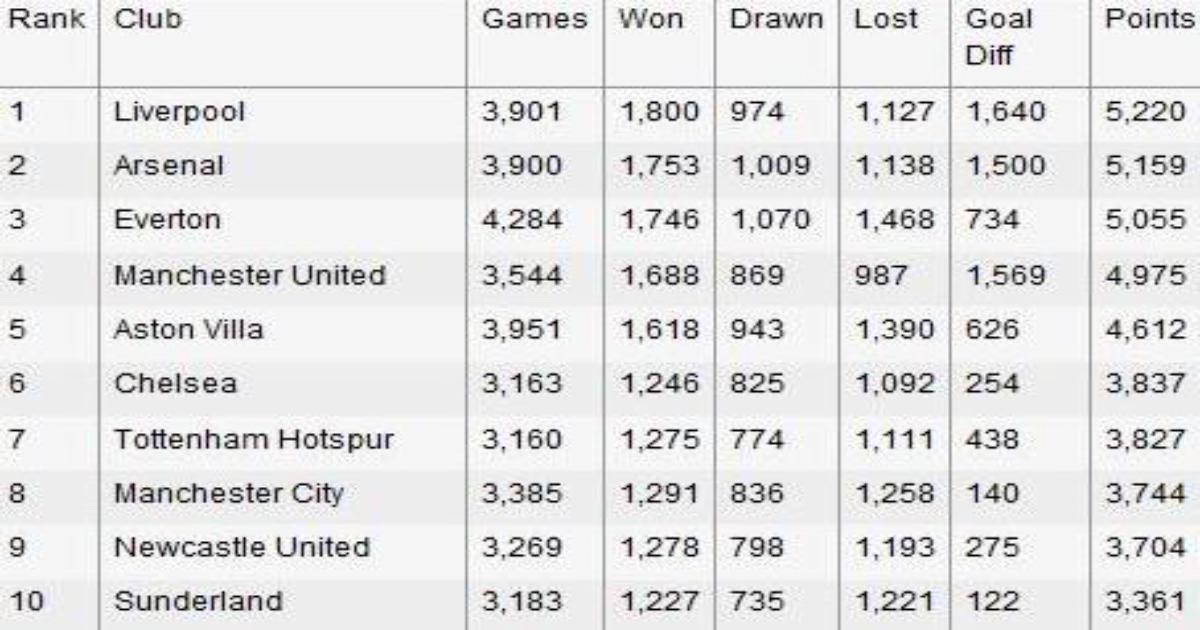Click the Goal Diff column header
Screen dimensions: 1200x630
[999, 38]
